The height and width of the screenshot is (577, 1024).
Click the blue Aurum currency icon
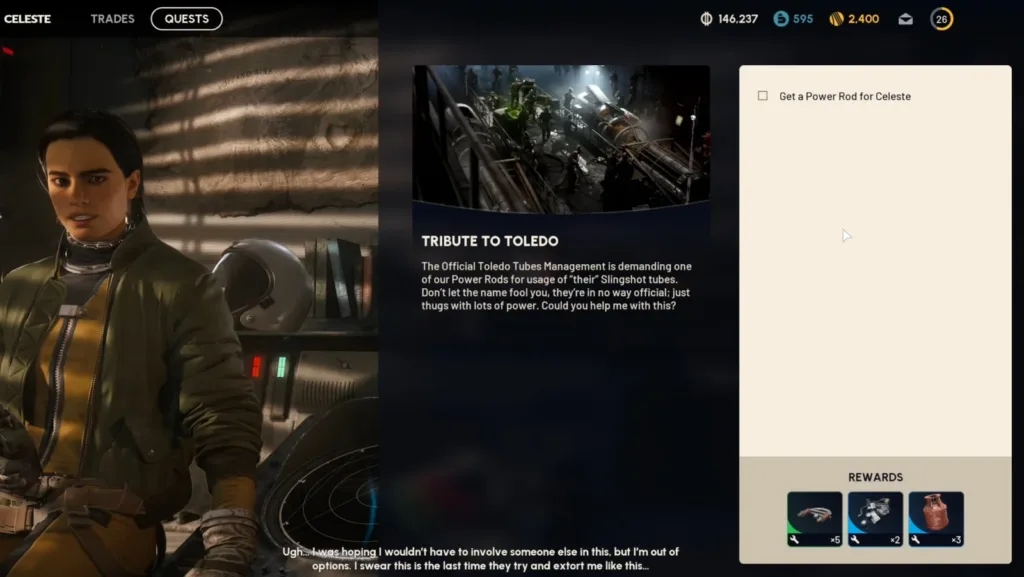tap(780, 19)
